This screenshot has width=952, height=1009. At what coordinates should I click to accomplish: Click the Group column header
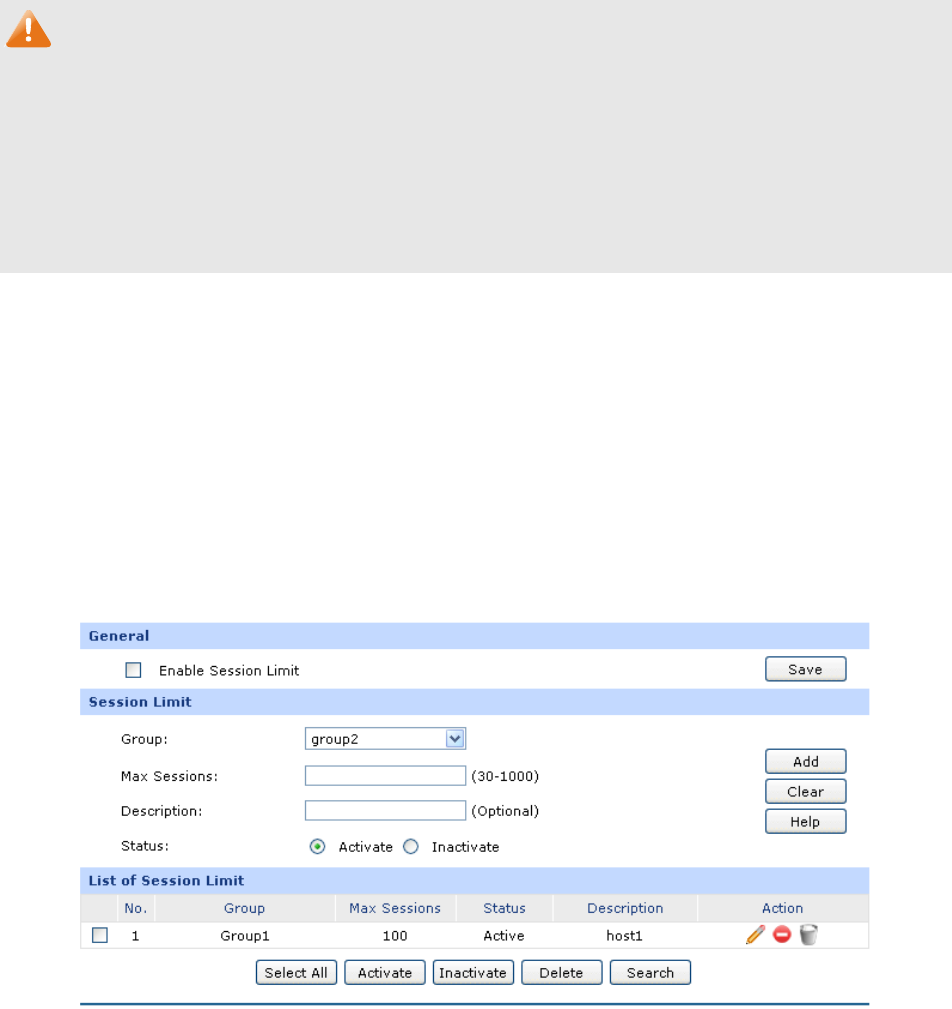pyautogui.click(x=245, y=908)
